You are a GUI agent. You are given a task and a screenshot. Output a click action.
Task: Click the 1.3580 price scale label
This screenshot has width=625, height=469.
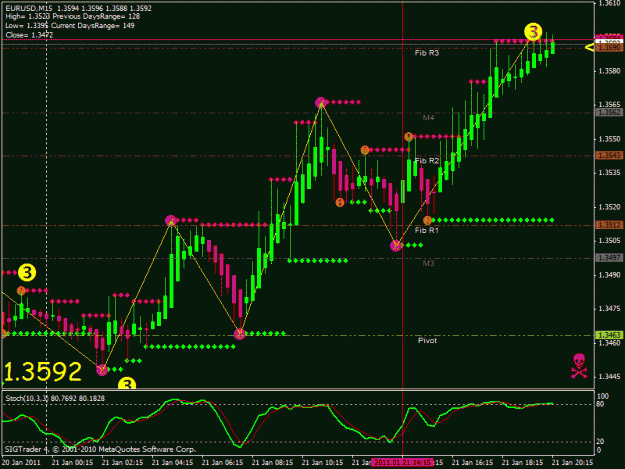pos(609,71)
